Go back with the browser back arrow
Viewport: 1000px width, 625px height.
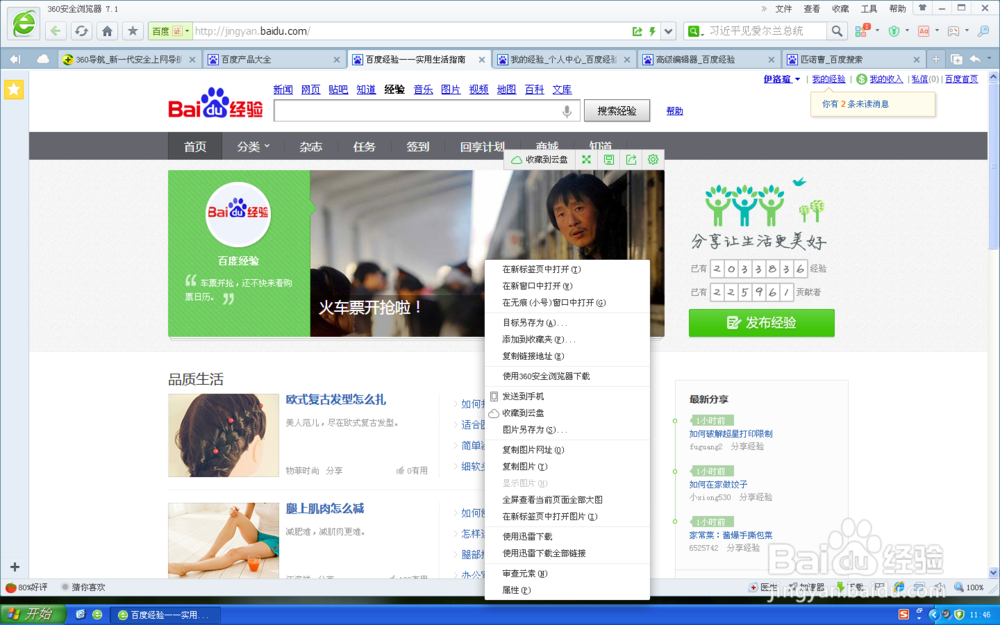pyautogui.click(x=56, y=31)
